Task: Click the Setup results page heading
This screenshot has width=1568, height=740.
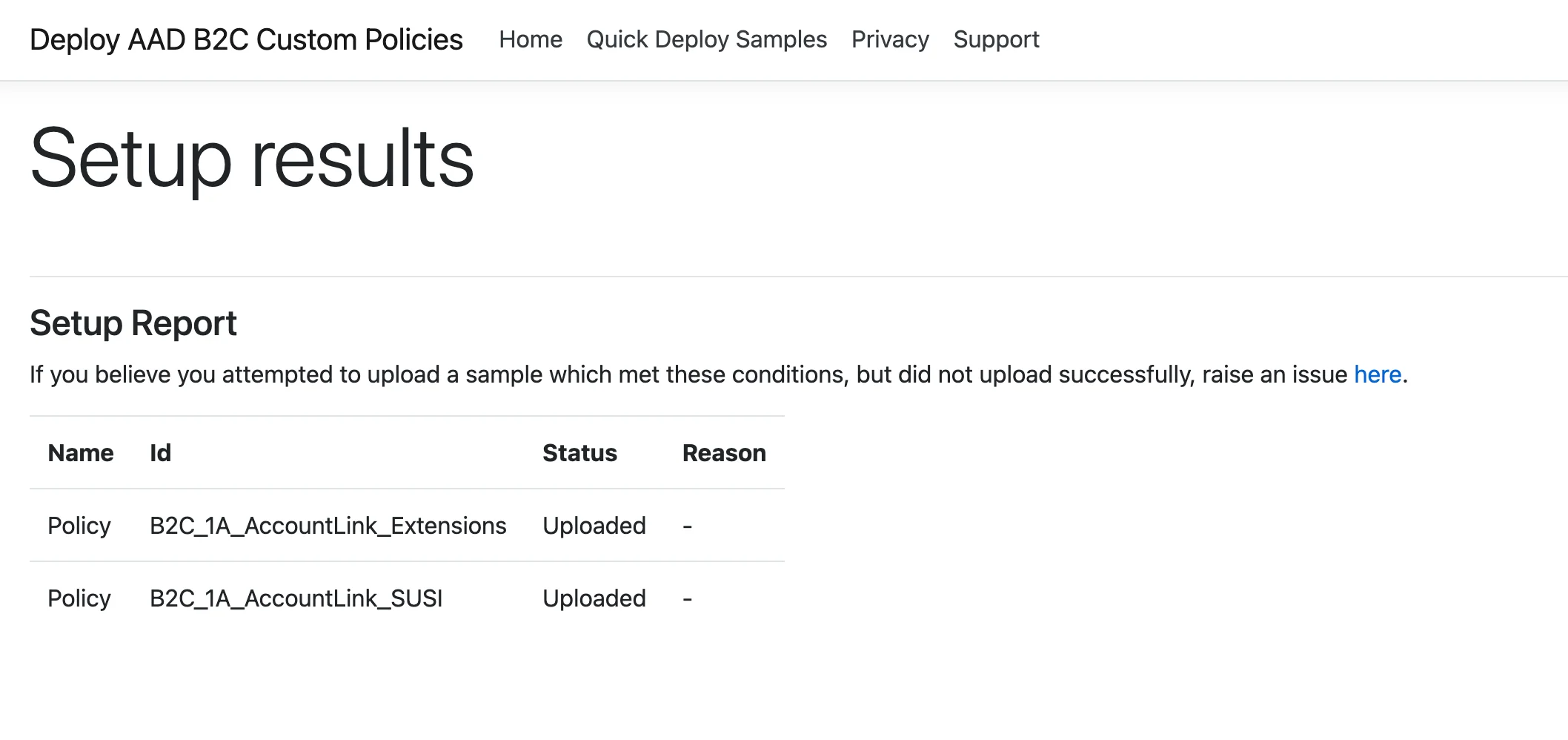Action: (x=252, y=159)
